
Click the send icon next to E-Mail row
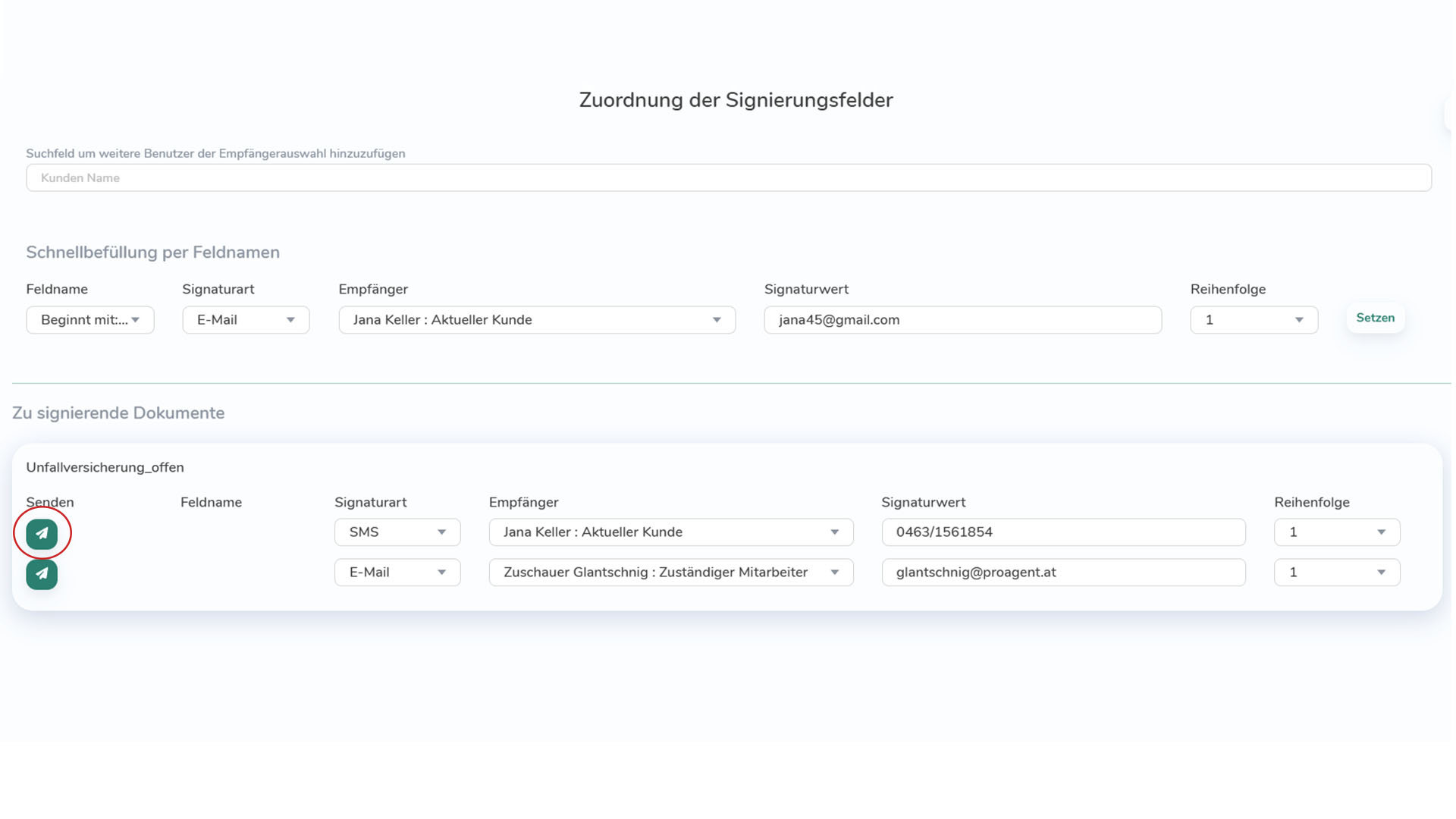42,574
